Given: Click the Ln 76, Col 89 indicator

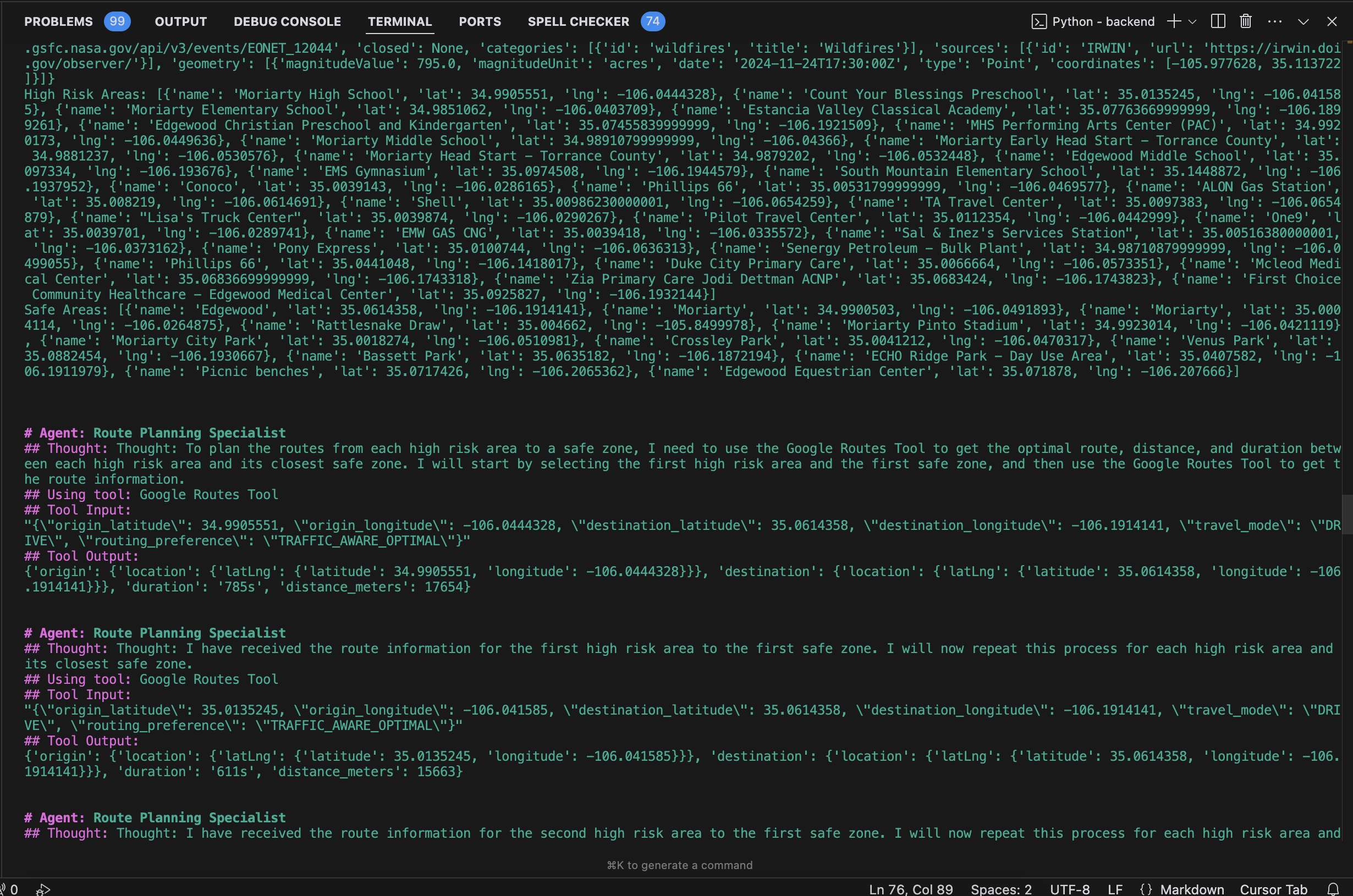Looking at the screenshot, I should coord(911,889).
